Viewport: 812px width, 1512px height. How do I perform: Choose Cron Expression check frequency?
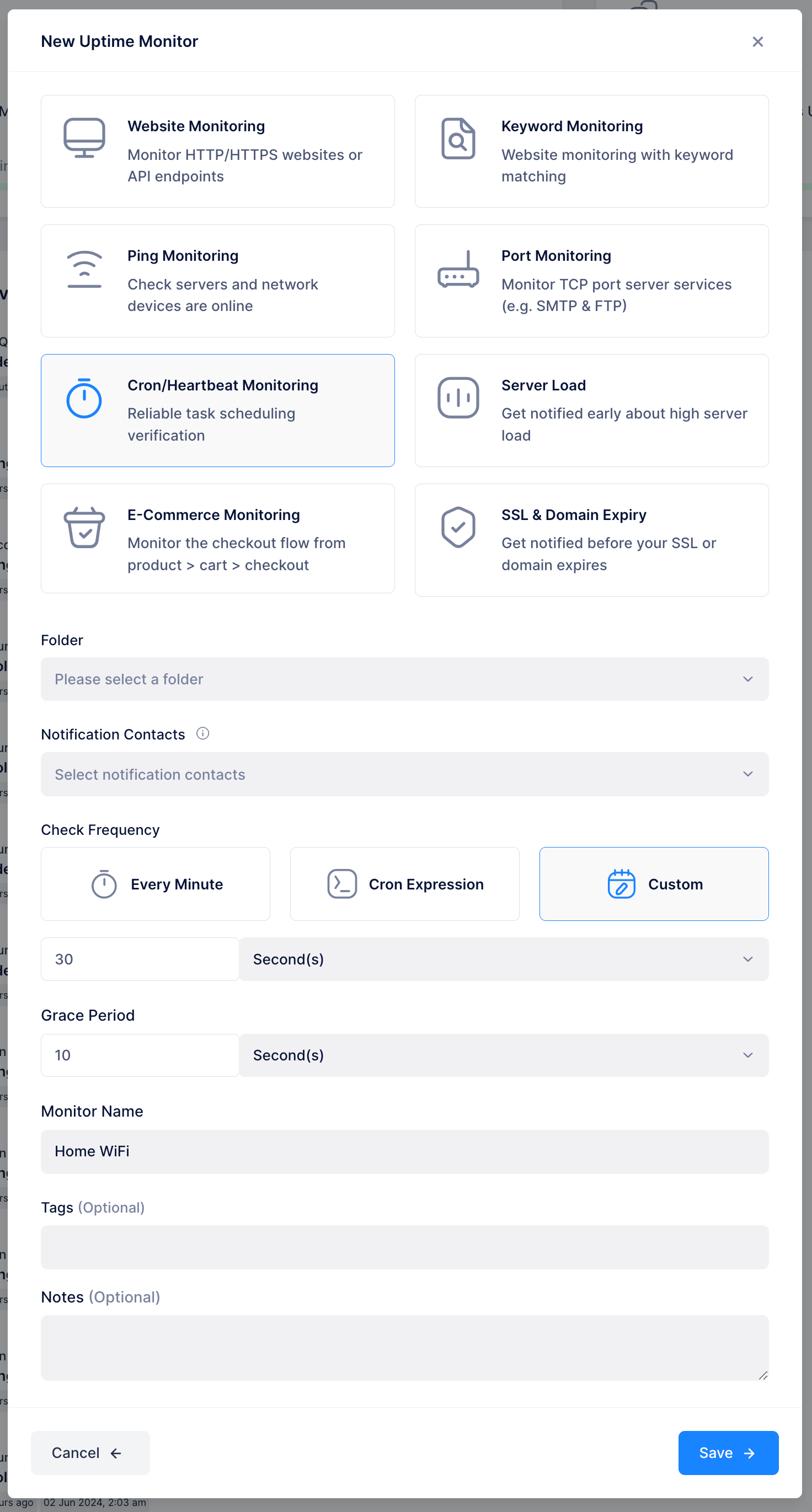[404, 884]
